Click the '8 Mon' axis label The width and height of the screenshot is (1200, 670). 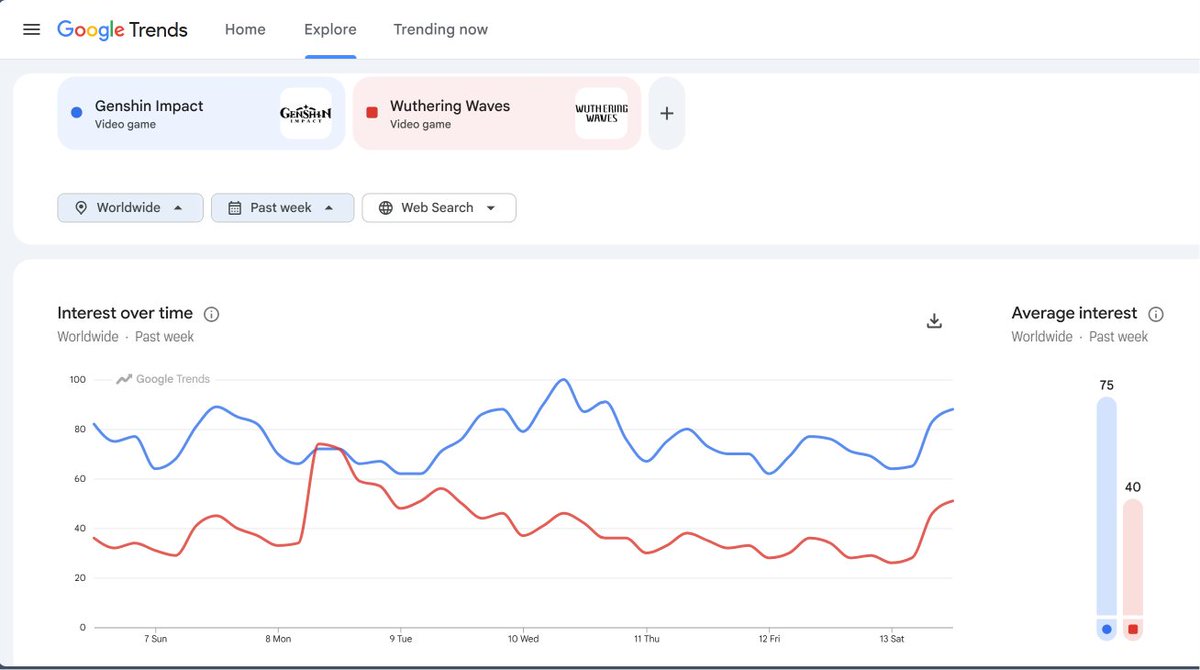279,638
